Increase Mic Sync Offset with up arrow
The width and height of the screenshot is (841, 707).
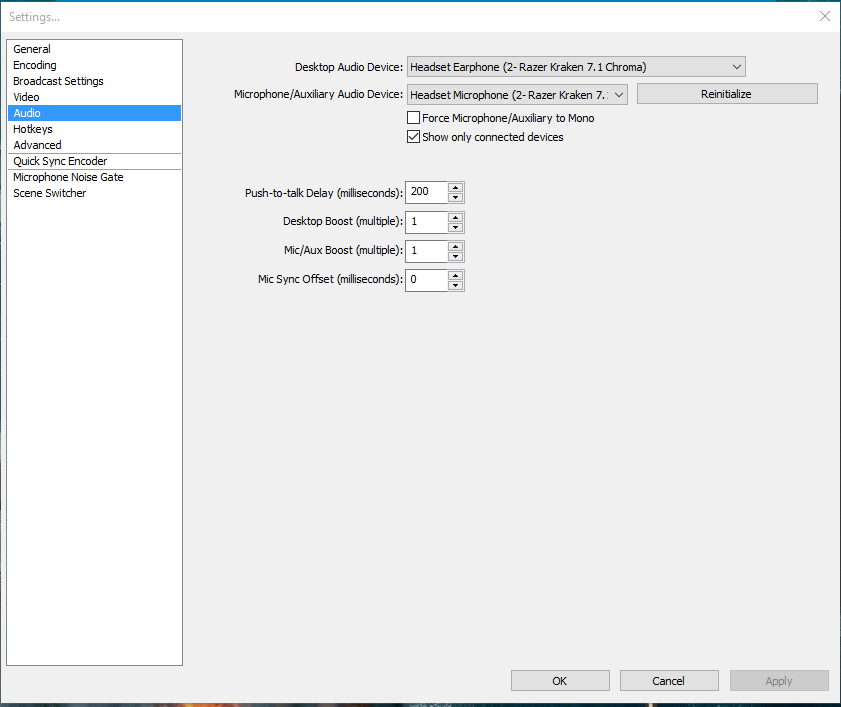click(x=456, y=275)
